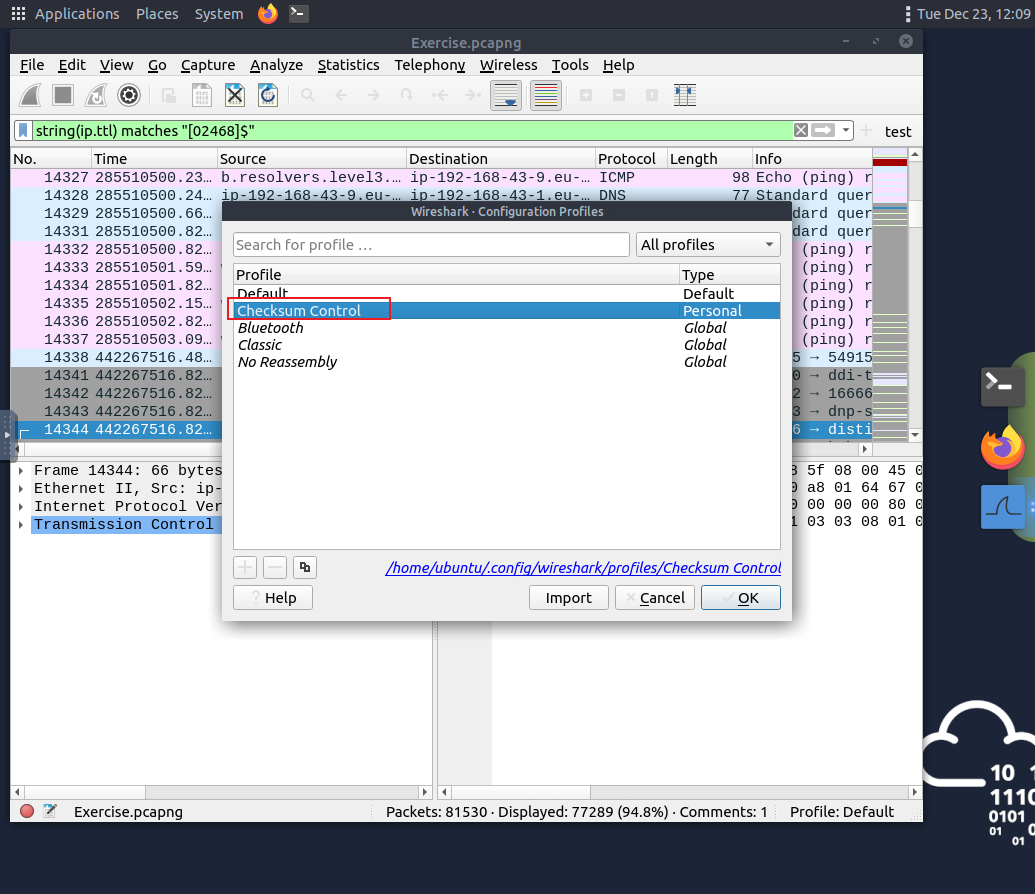Stop the running capture
1035x894 pixels.
tap(63, 95)
